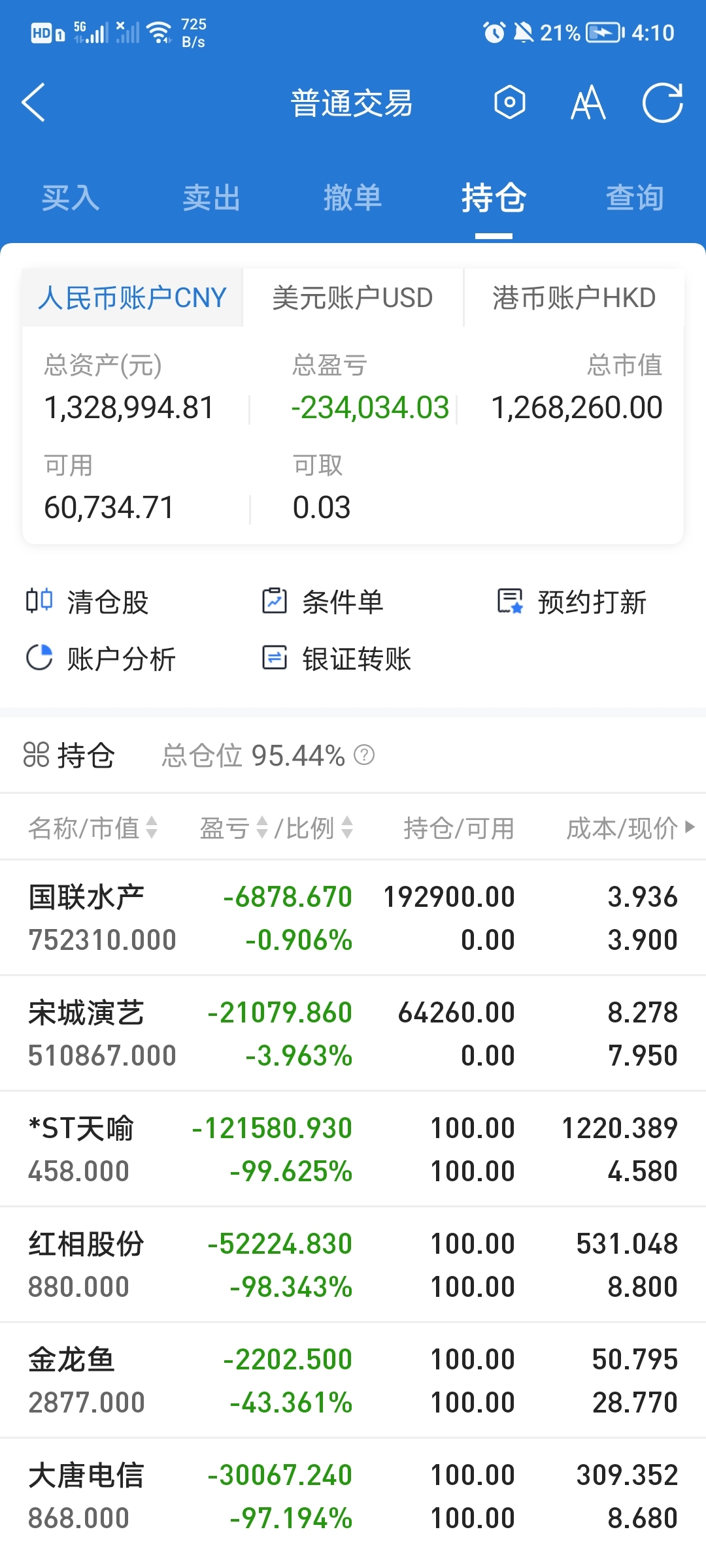Tap the available funds 60,734.71
Screen dimensions: 706x1568
(109, 508)
